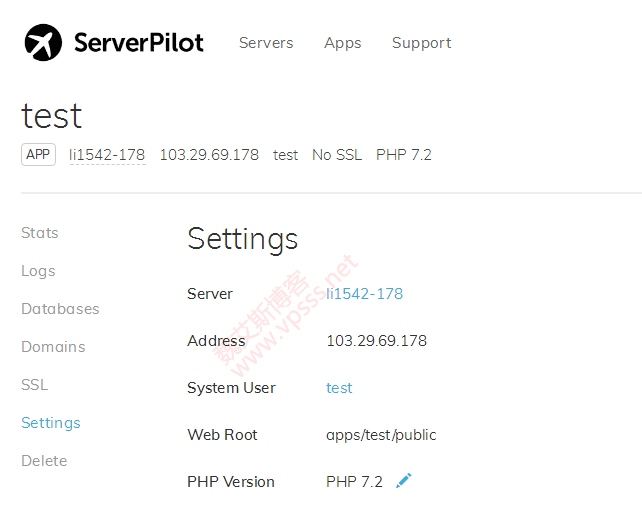
Task: Open the Servers menu
Action: tap(266, 43)
